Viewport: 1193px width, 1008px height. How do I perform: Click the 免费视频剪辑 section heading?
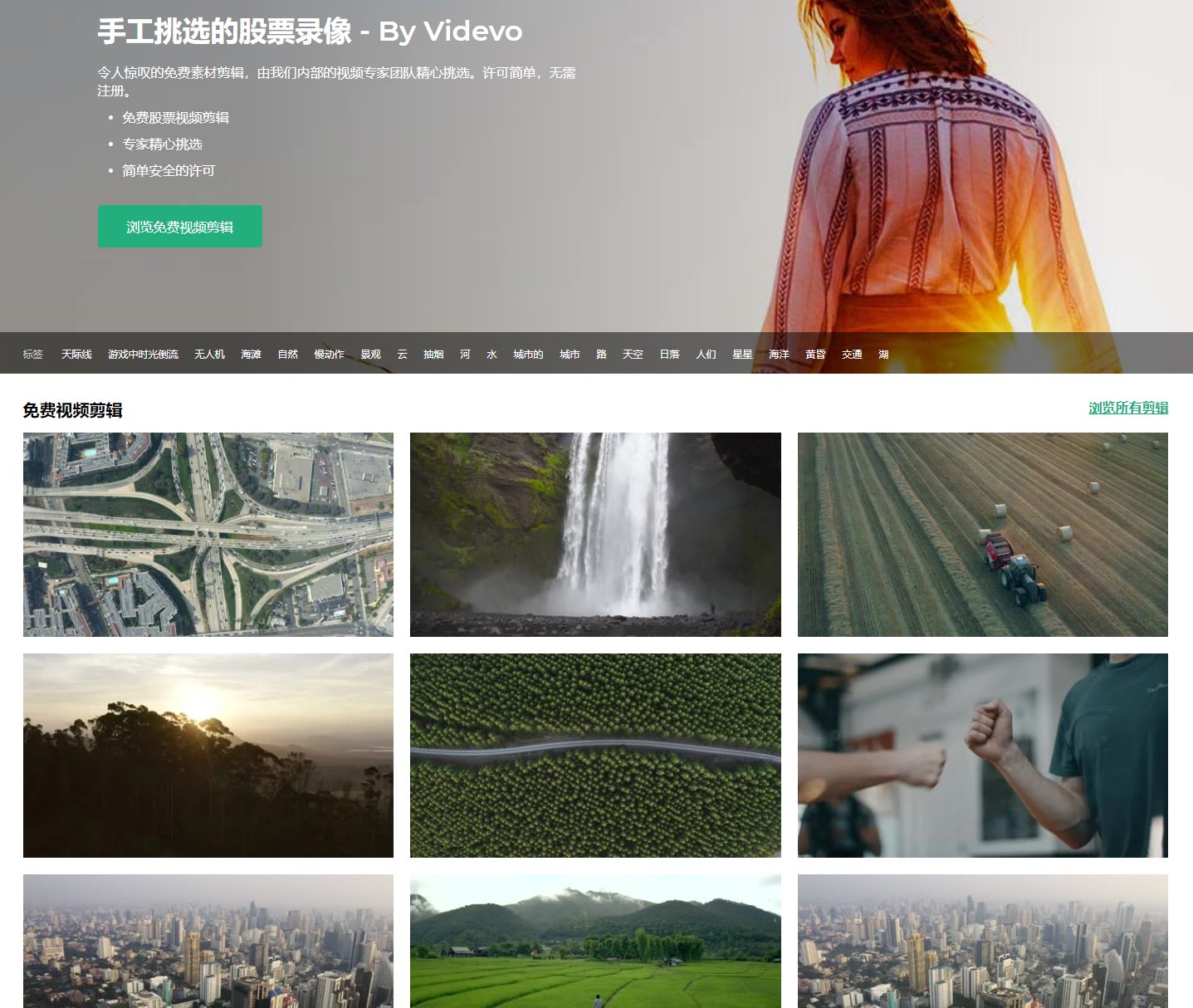click(x=73, y=410)
